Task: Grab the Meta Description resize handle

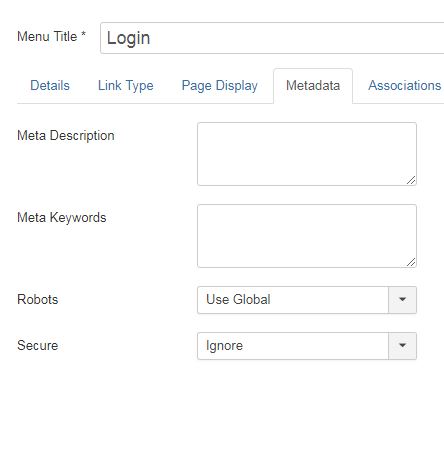Action: coord(411,180)
